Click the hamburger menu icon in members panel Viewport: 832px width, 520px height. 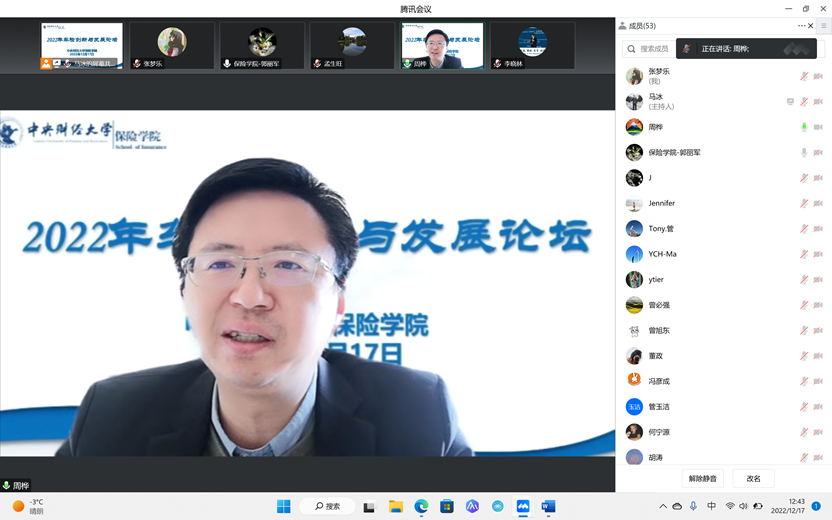point(824,26)
